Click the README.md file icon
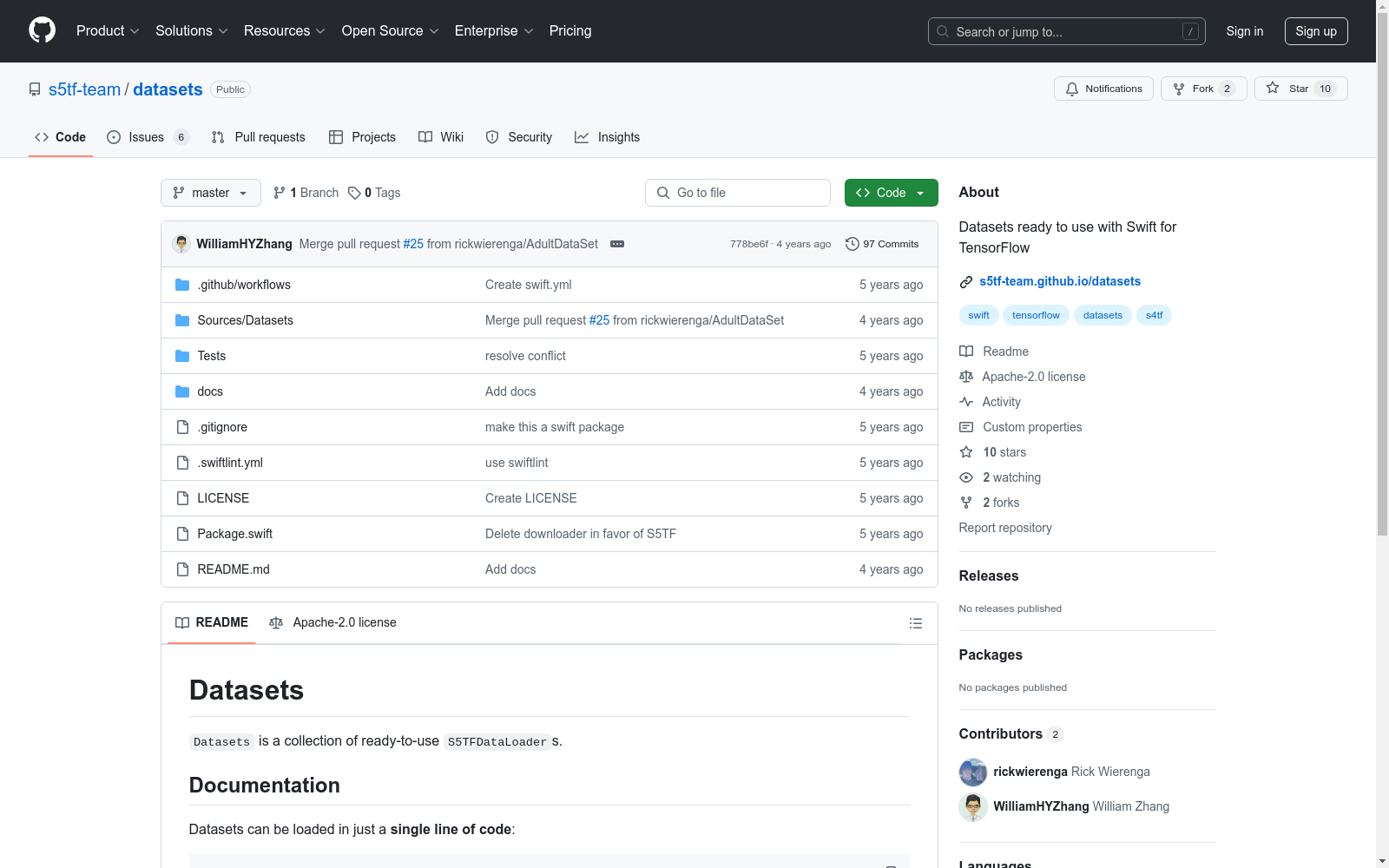Image resolution: width=1389 pixels, height=868 pixels. tap(182, 569)
